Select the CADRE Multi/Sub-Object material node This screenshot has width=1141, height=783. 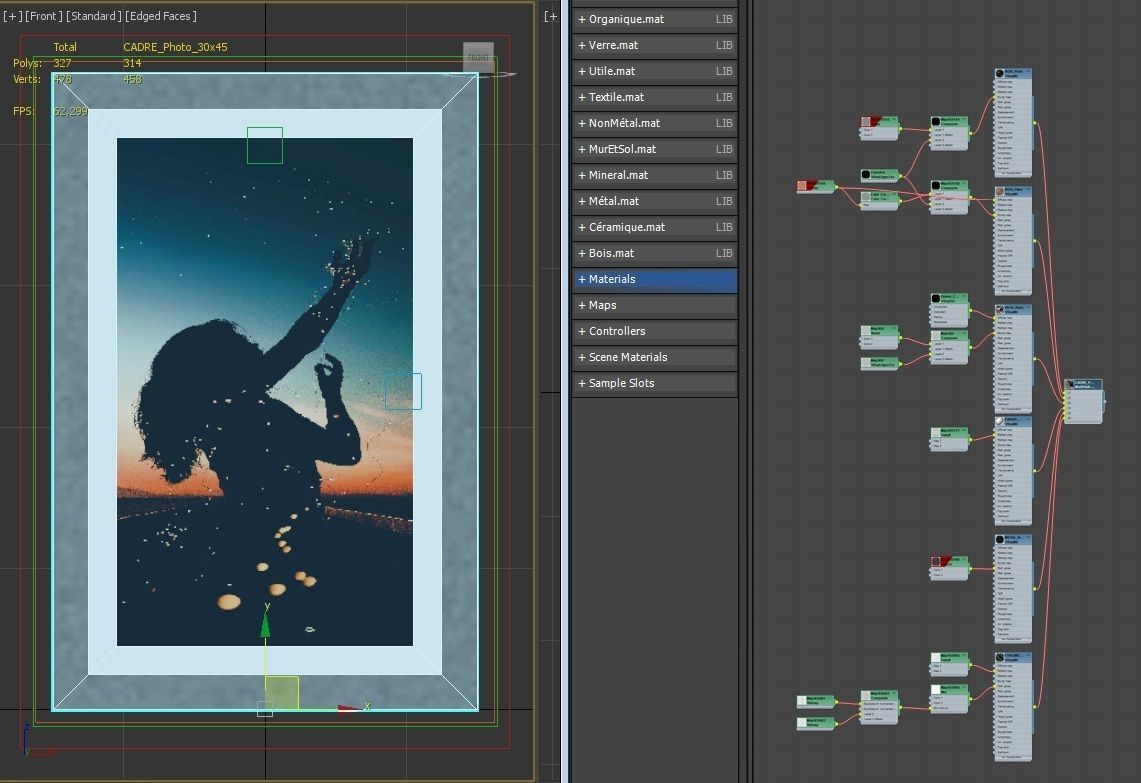click(x=1083, y=400)
